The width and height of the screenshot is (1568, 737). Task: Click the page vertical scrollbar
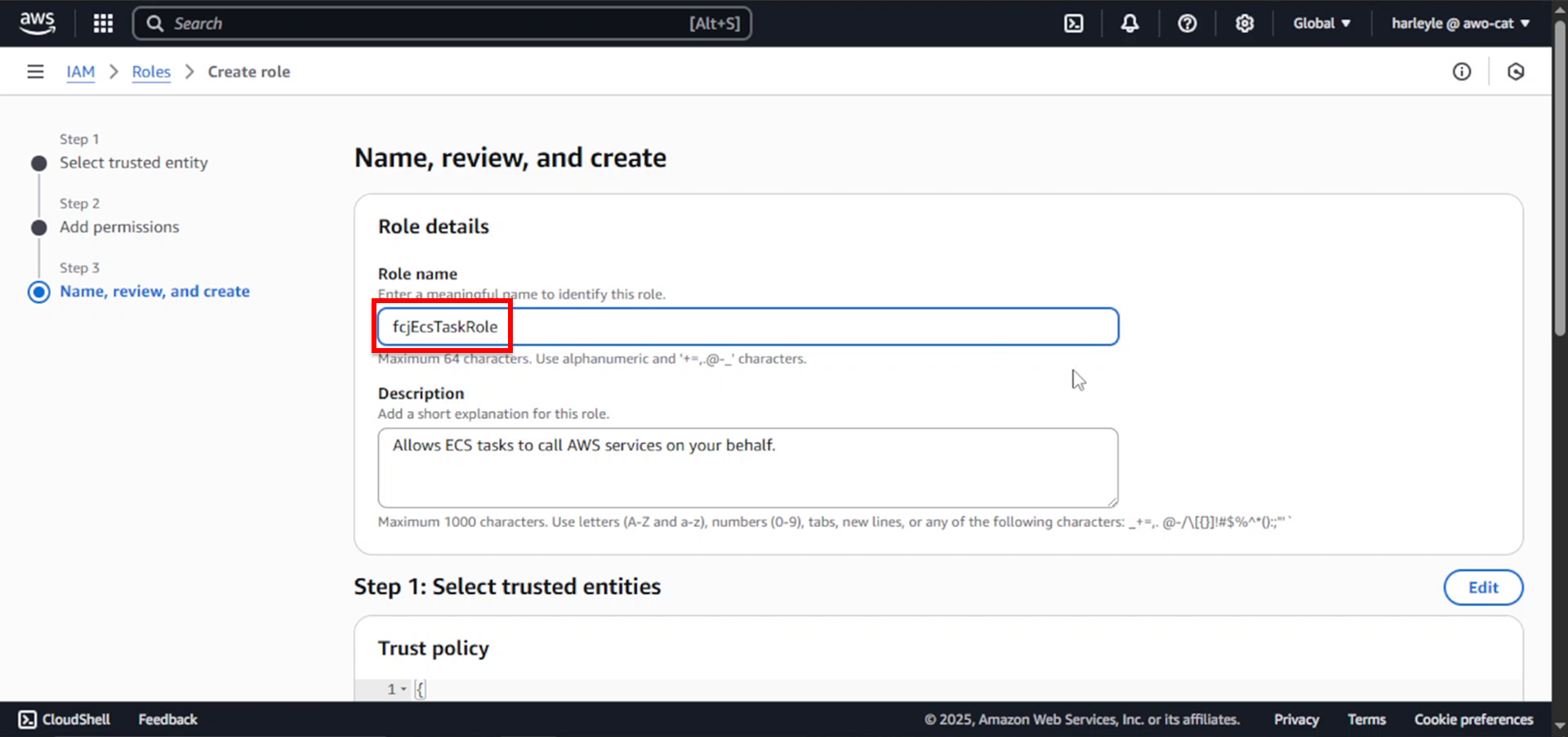1560,180
